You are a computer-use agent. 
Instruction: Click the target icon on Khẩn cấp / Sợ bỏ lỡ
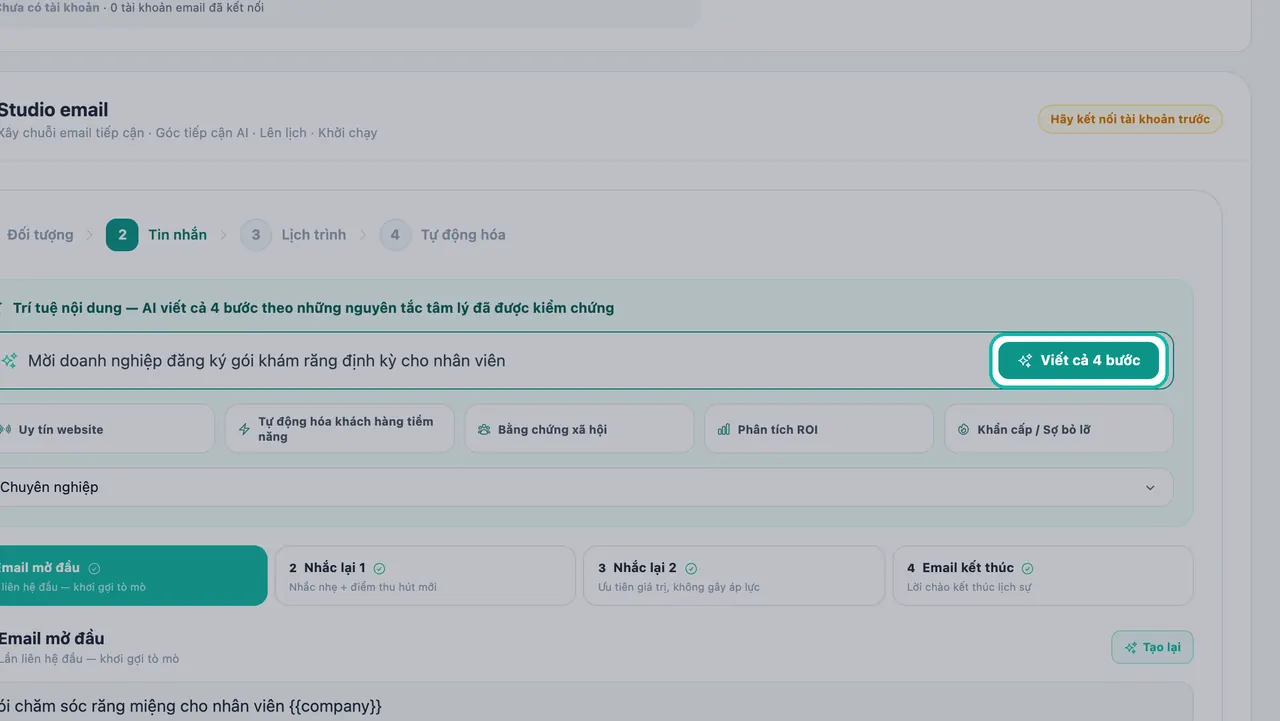tap(964, 430)
